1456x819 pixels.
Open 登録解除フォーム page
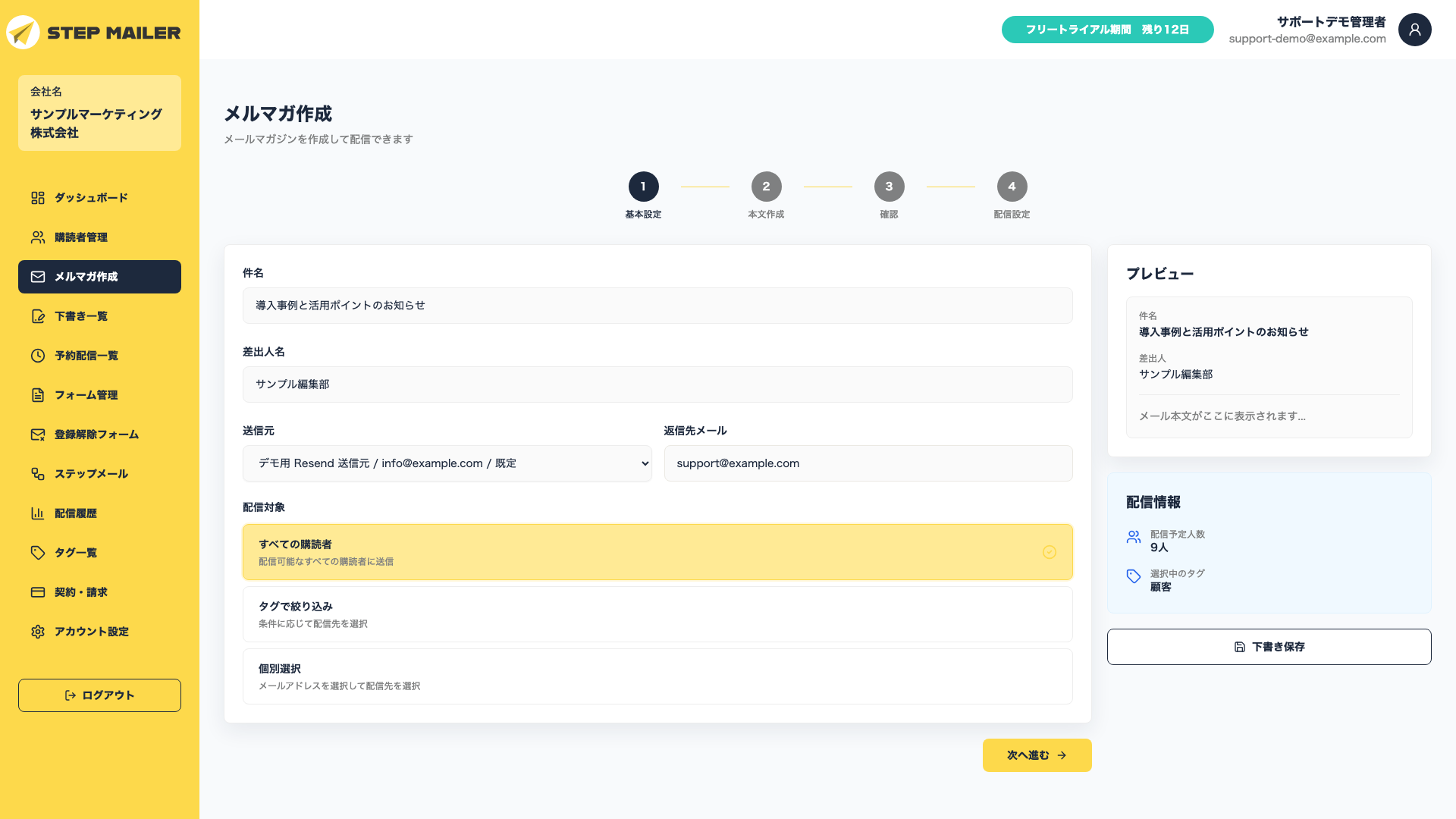[99, 435]
